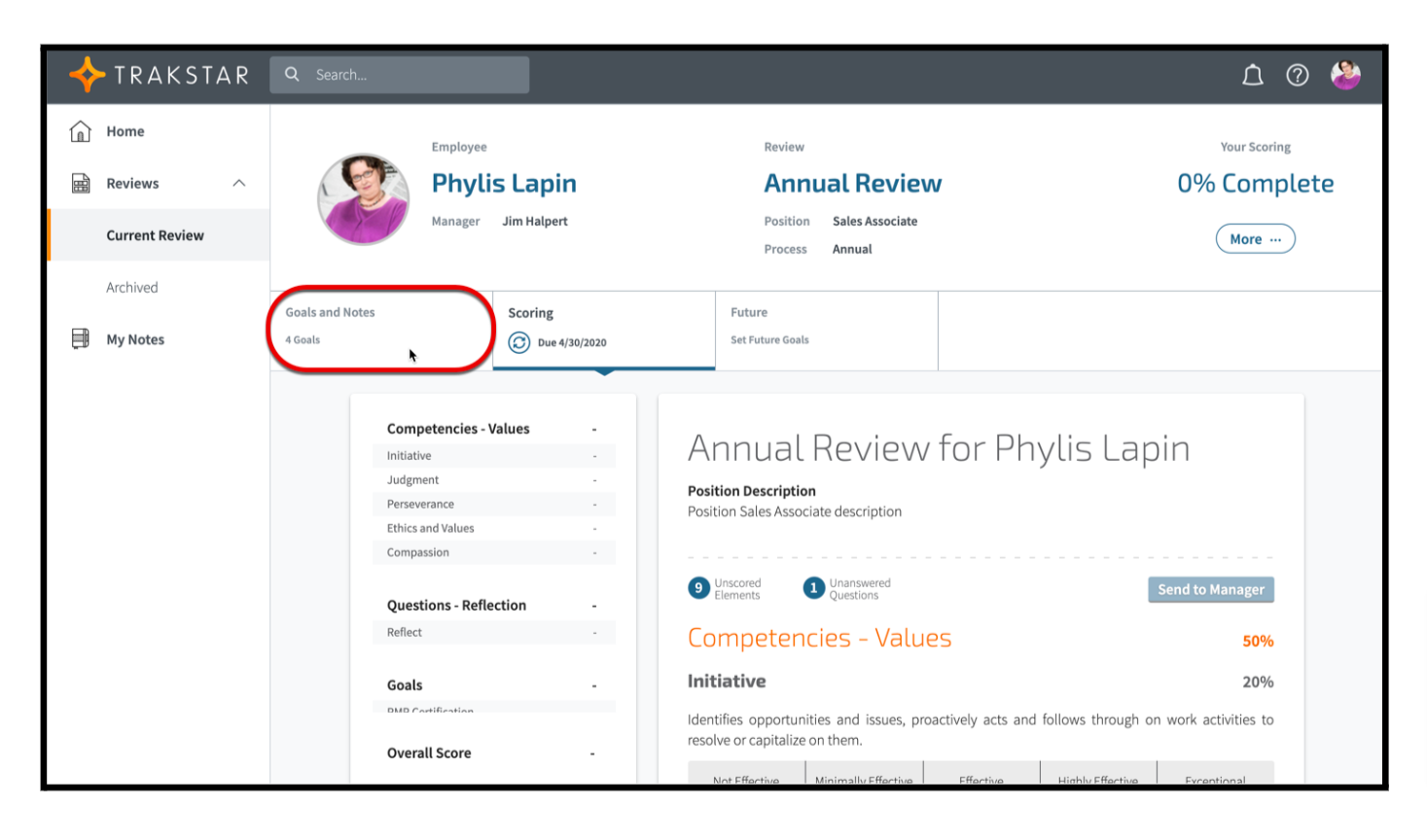This screenshot has height=840, width=1427.
Task: Click the Home house icon
Action: pos(81,131)
